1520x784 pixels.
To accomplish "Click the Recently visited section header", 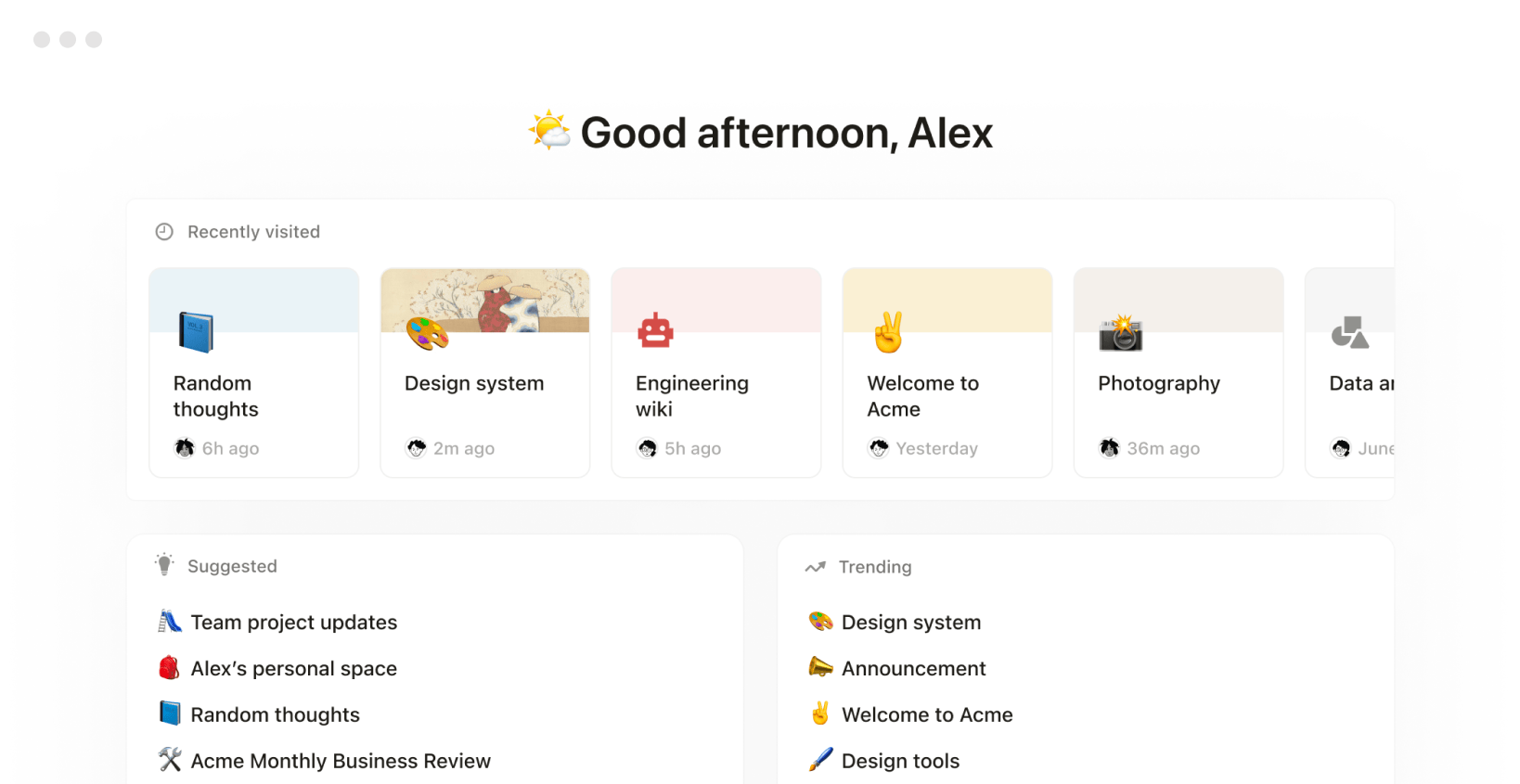I will pyautogui.click(x=253, y=232).
